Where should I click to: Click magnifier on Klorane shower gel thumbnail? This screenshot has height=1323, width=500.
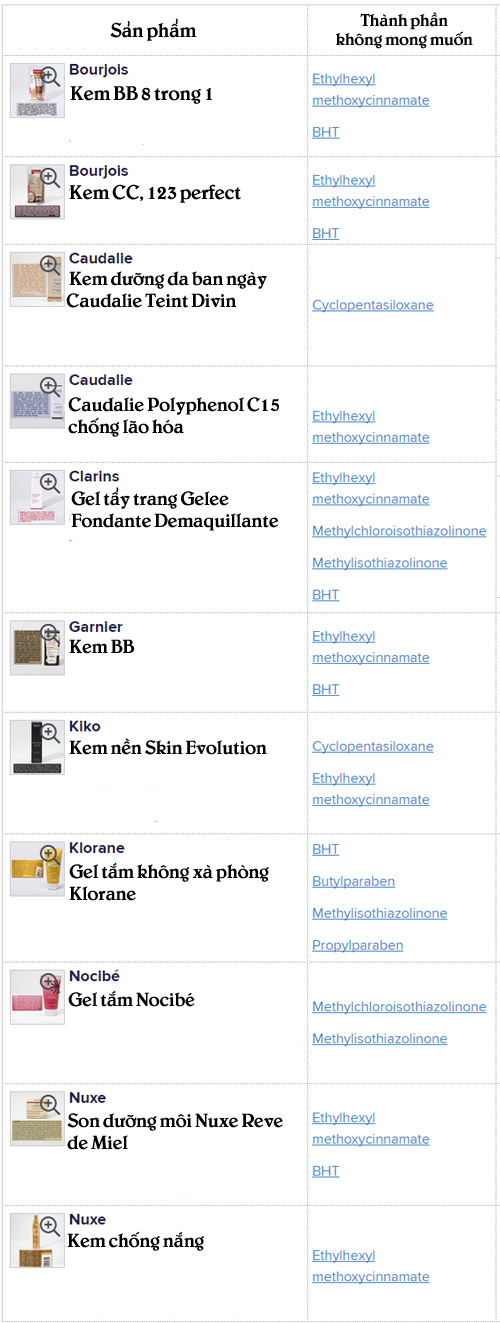click(49, 854)
